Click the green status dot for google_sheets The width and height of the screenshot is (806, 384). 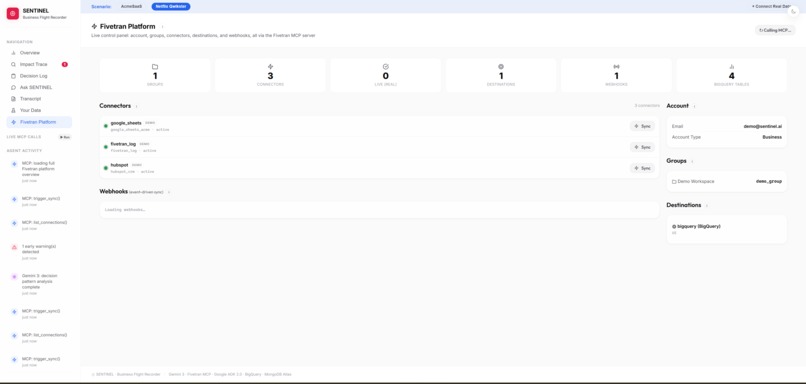(106, 126)
